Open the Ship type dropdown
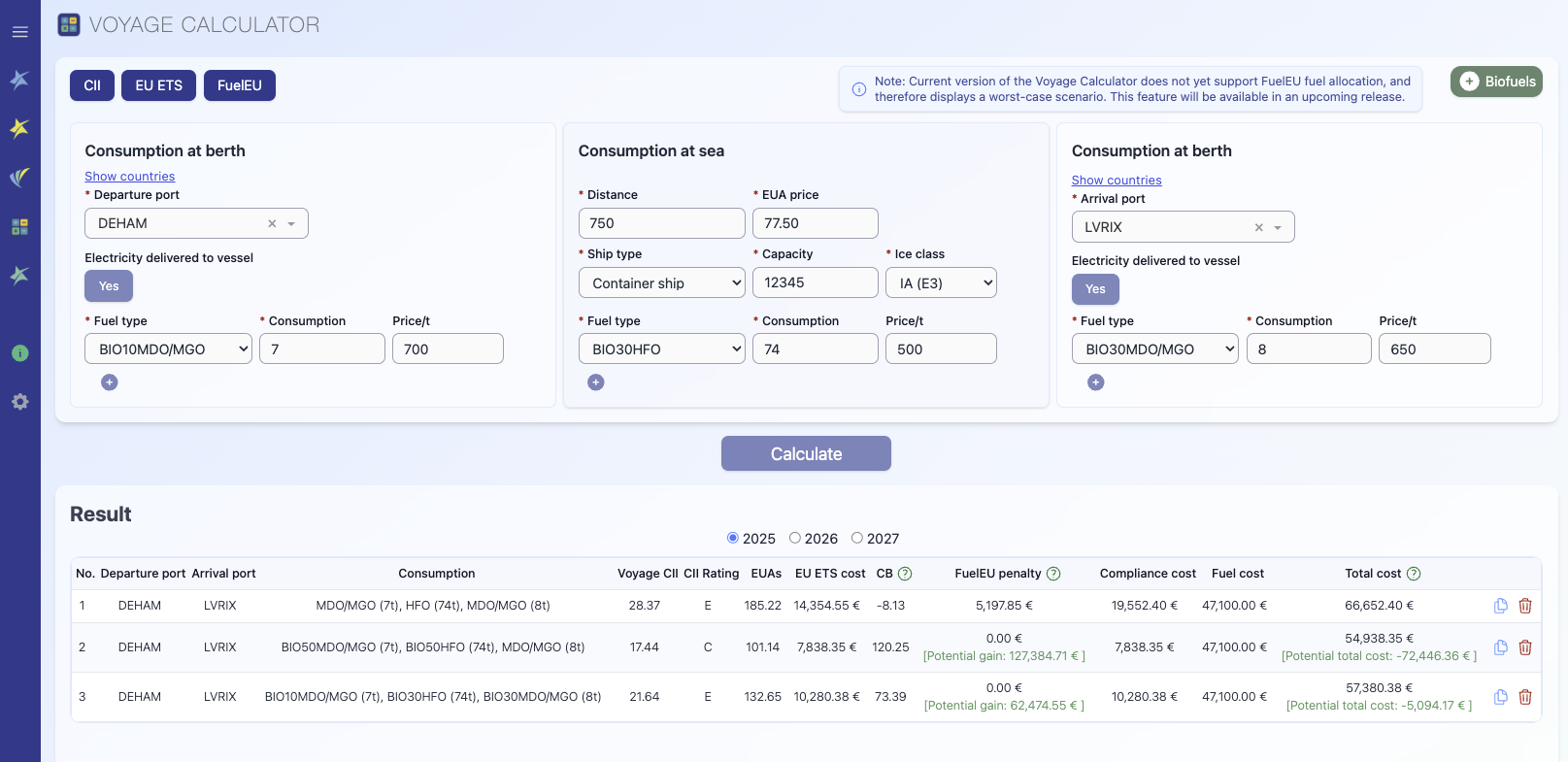The height and width of the screenshot is (762, 1568). pos(662,283)
